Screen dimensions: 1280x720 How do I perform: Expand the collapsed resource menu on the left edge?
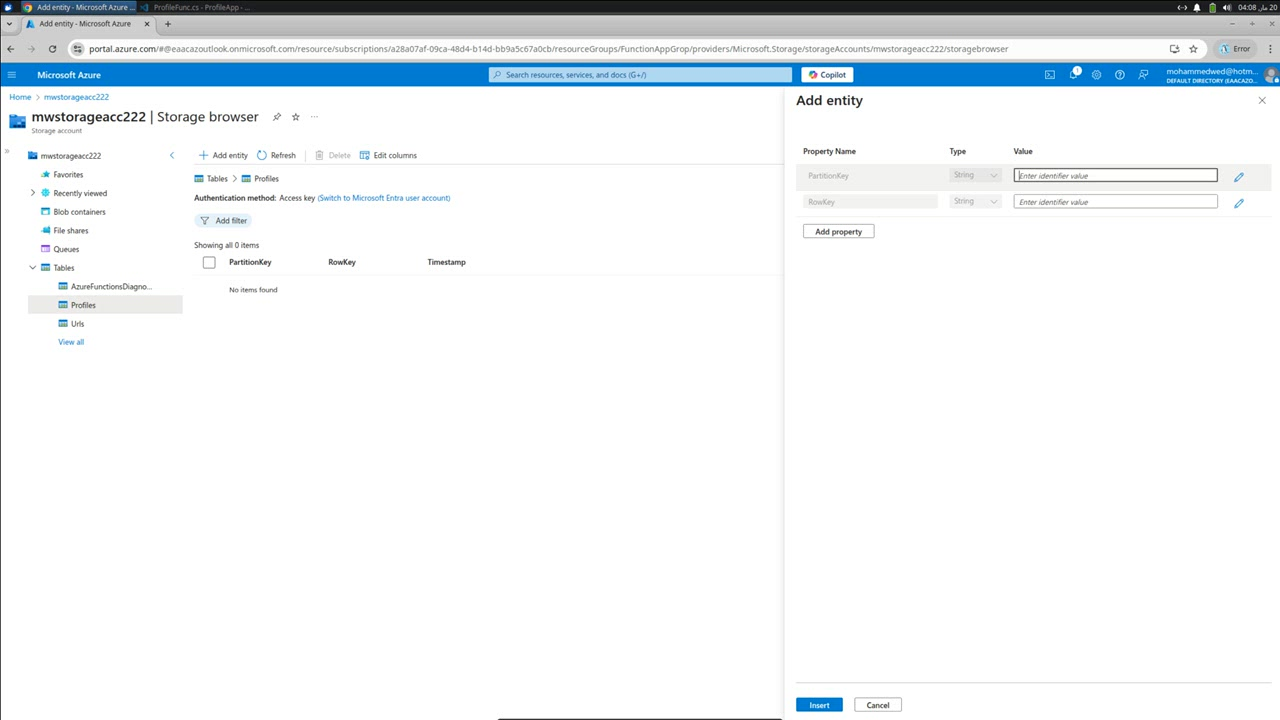(7, 152)
